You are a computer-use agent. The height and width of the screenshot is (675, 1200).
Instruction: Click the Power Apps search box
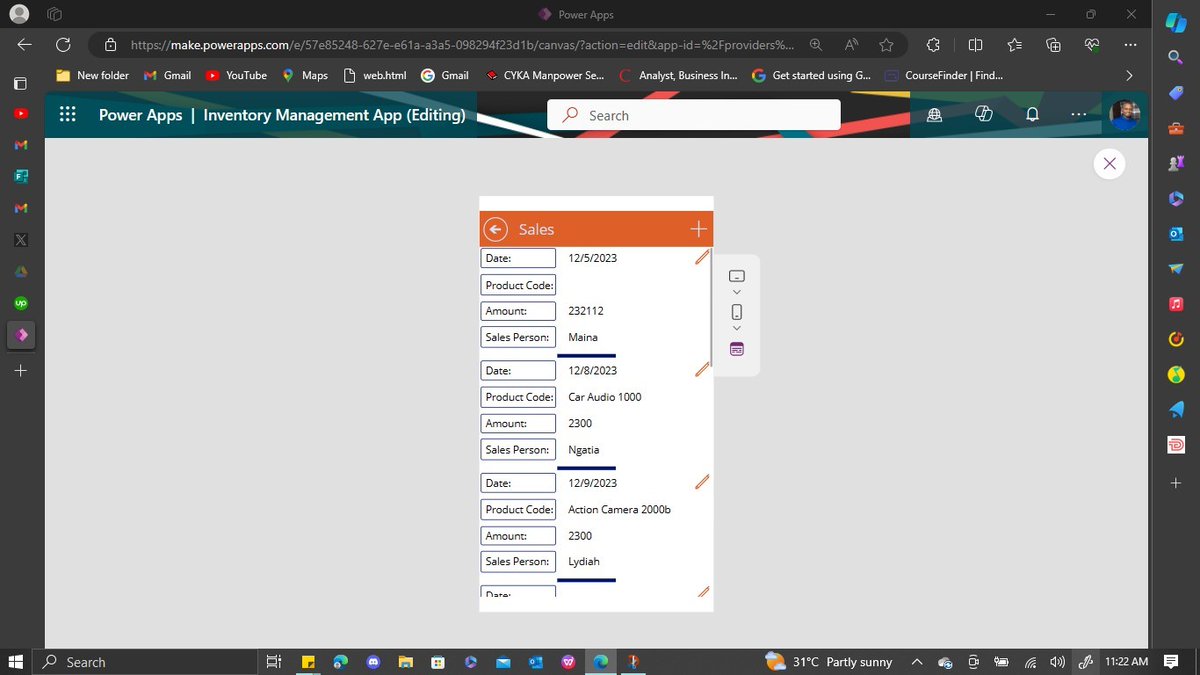694,115
